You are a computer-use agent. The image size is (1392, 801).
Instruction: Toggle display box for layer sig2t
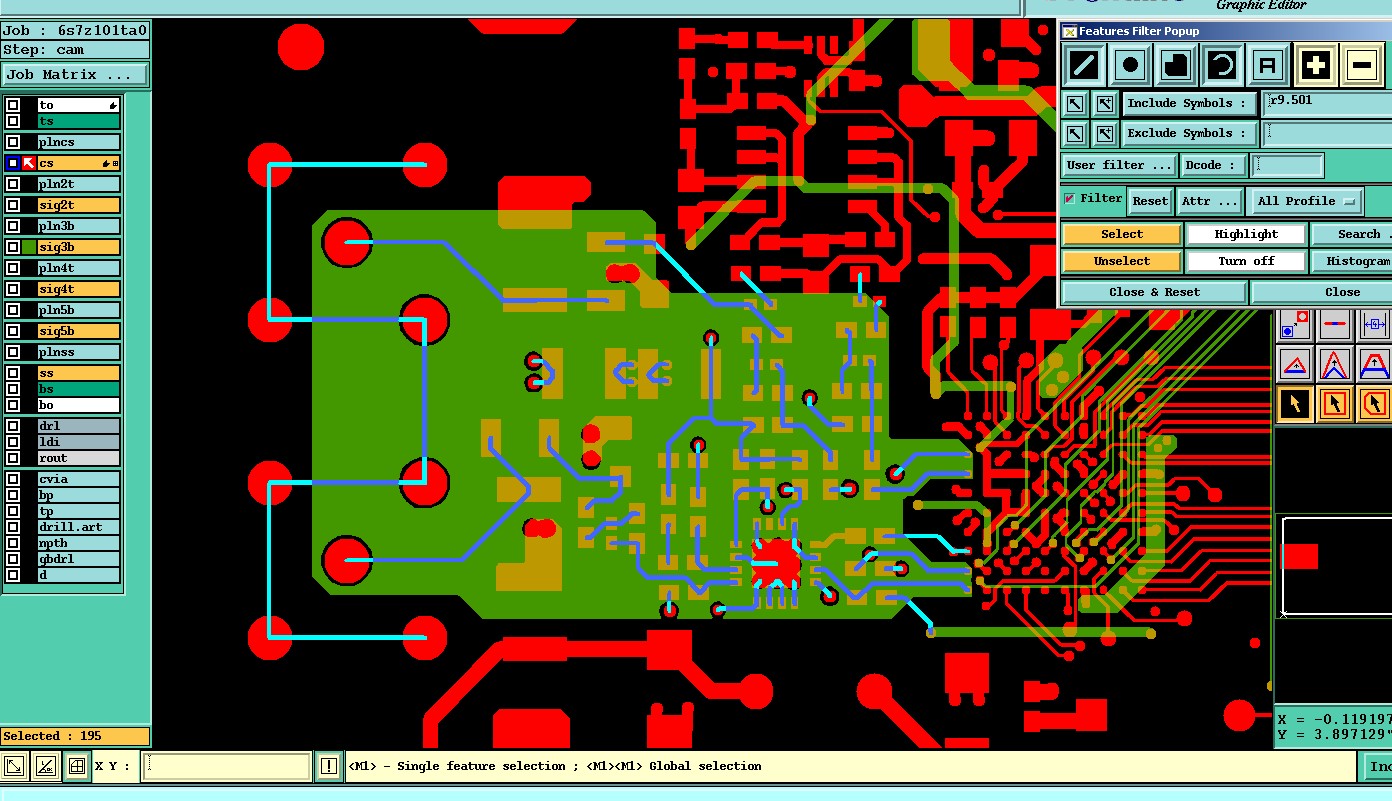[13, 205]
